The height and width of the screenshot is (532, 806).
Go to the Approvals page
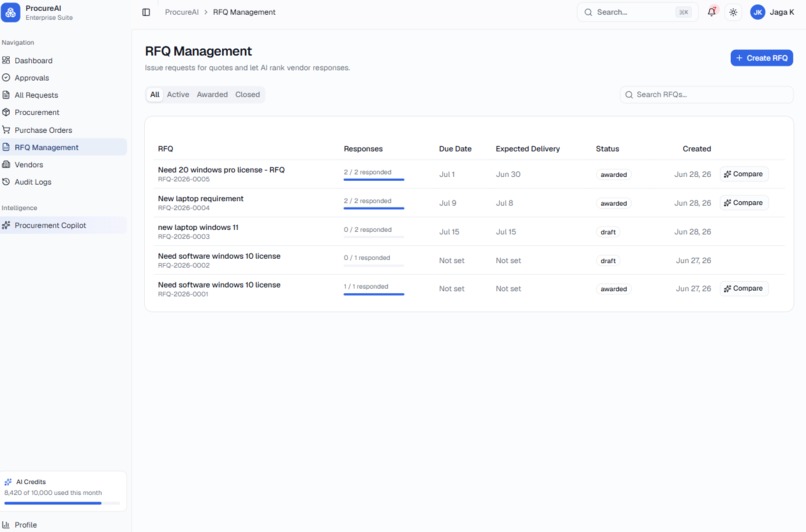(32, 78)
